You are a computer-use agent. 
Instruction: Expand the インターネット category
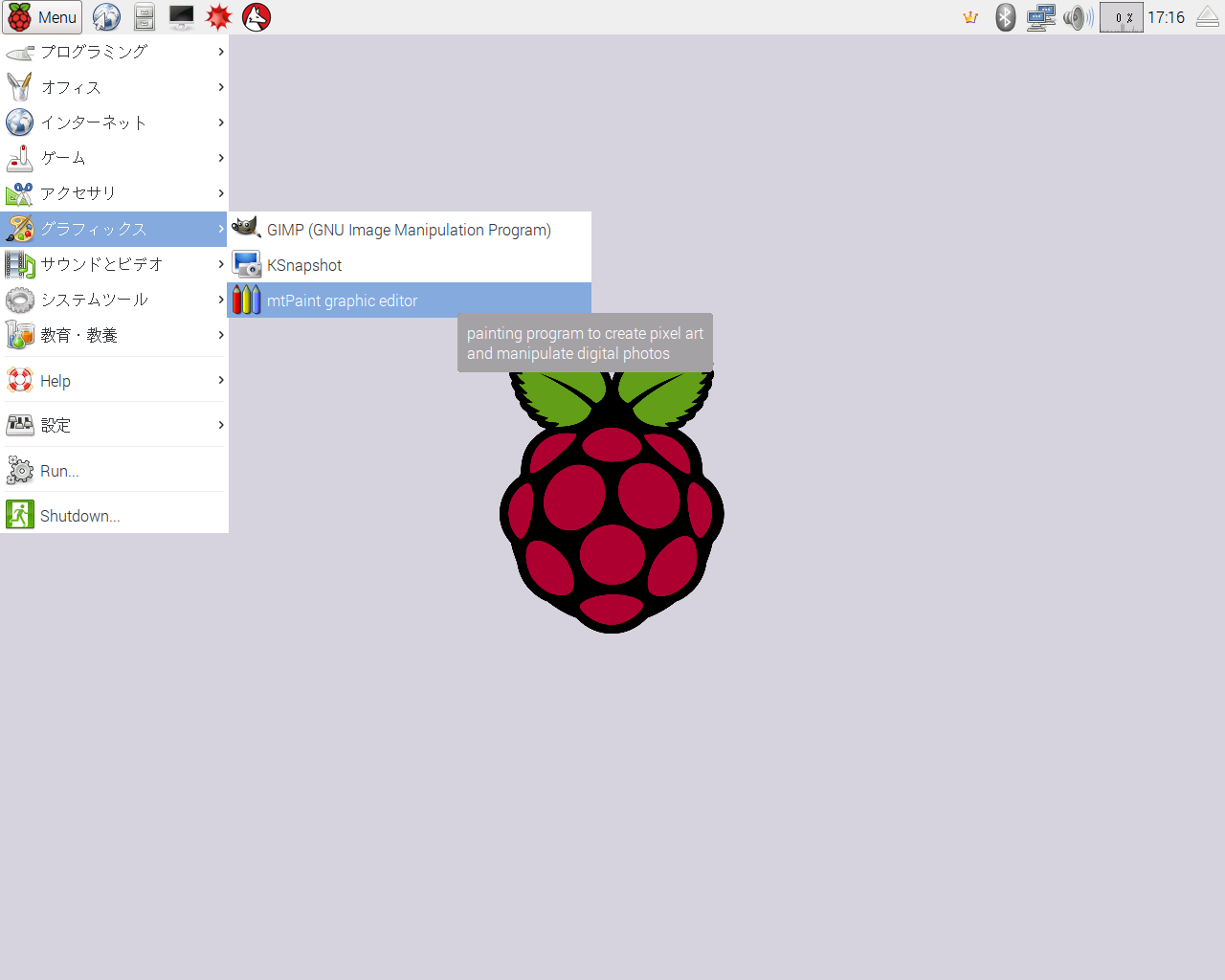pyautogui.click(x=114, y=122)
